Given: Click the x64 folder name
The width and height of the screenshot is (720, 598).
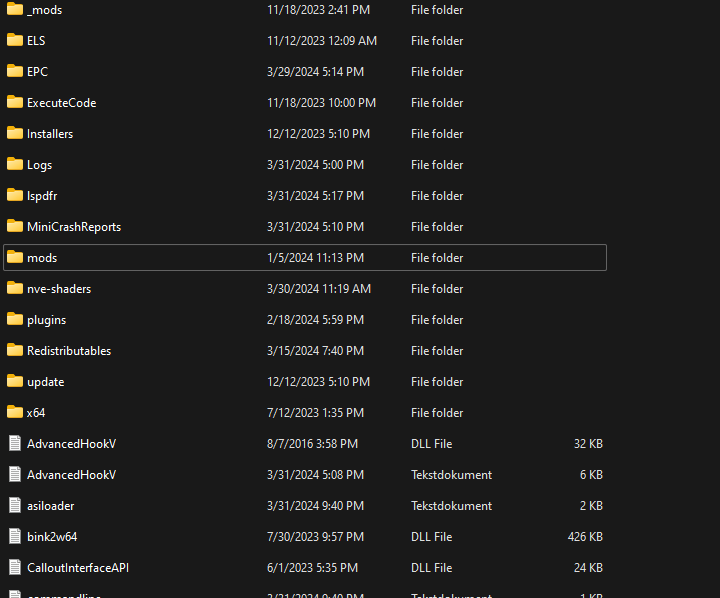Looking at the screenshot, I should (x=36, y=413).
